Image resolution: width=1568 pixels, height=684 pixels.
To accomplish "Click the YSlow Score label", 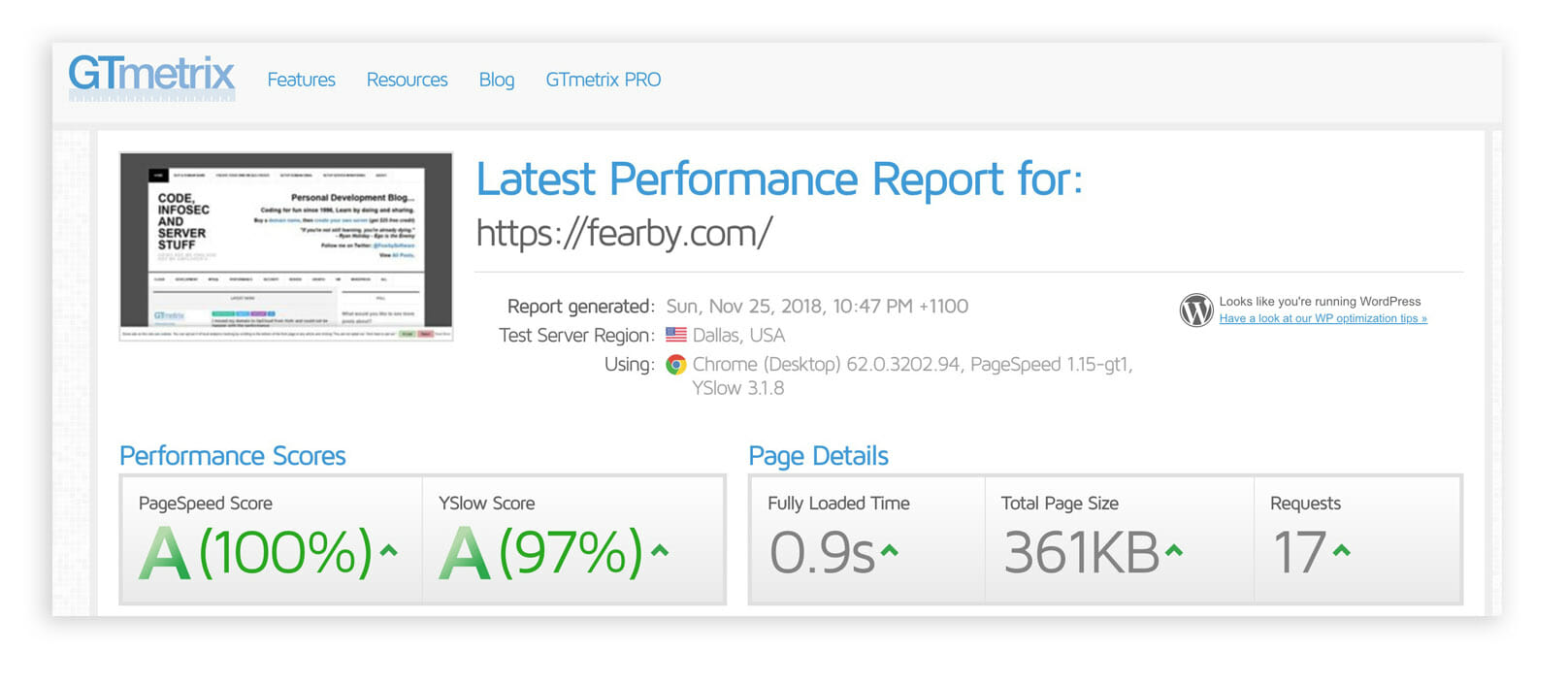I will click(x=486, y=504).
